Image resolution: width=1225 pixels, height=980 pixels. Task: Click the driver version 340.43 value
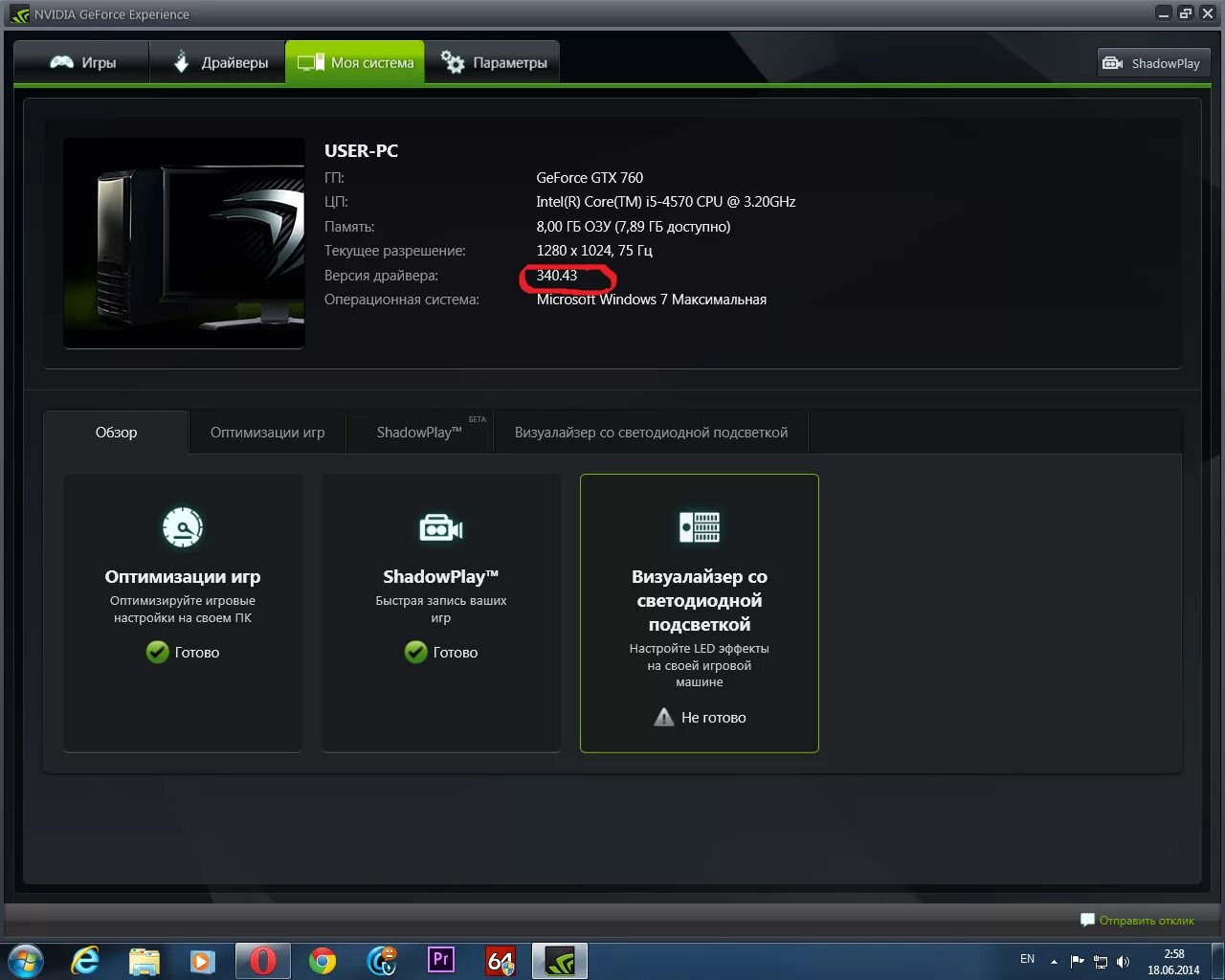[x=557, y=276]
